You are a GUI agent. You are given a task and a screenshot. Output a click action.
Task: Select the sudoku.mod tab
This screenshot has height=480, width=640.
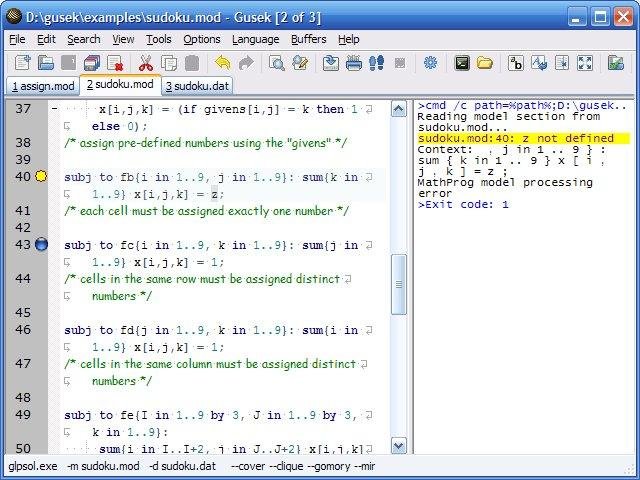120,84
